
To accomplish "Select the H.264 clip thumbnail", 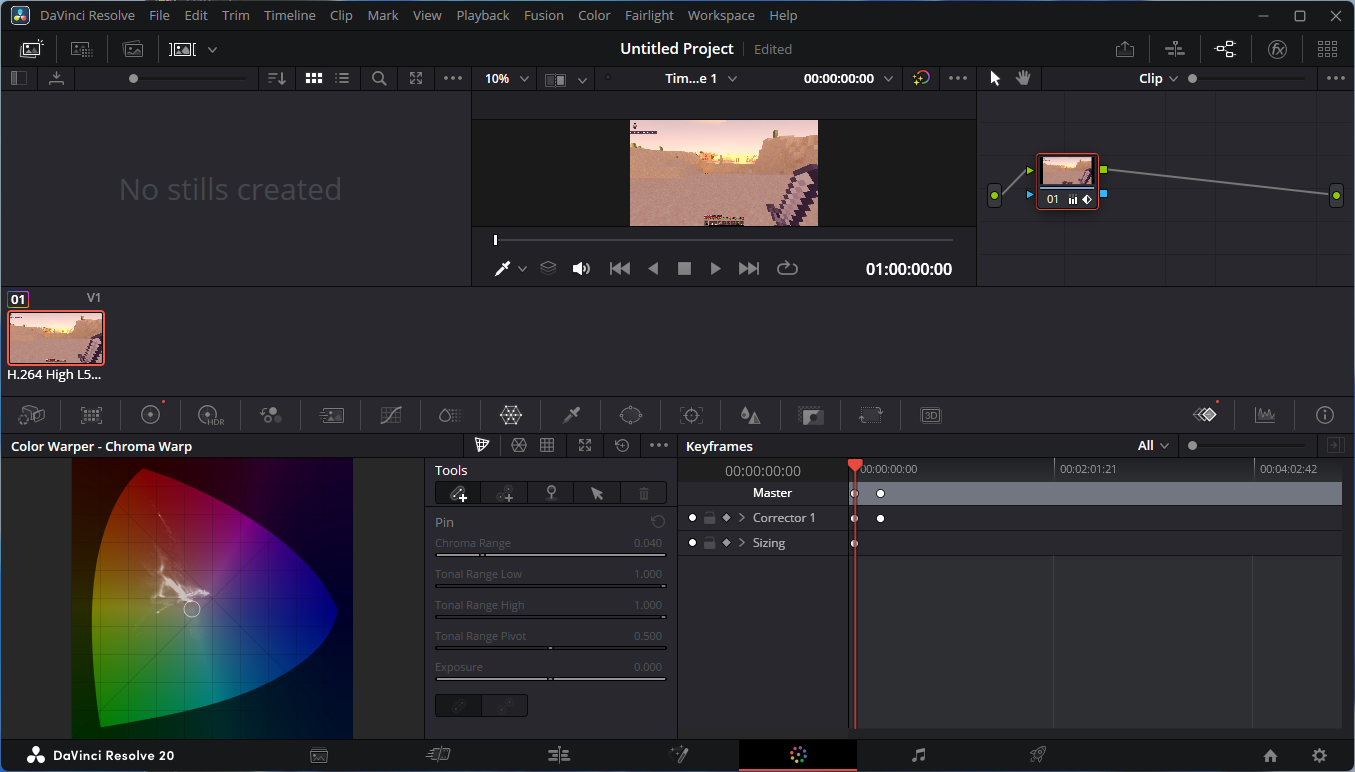I will tap(56, 337).
